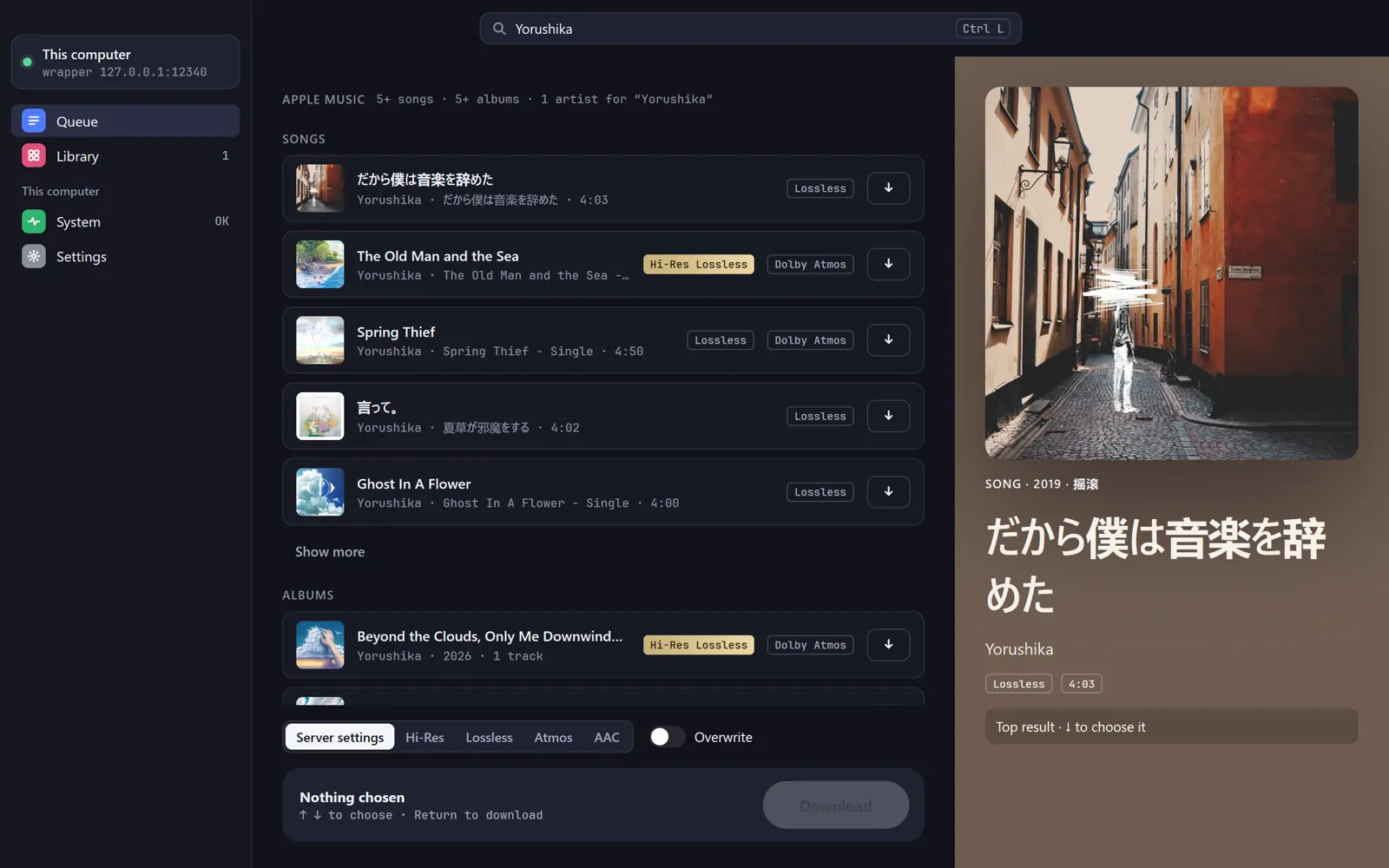1389x868 pixels.
Task: Toggle the Overwrite switch
Action: pyautogui.click(x=667, y=737)
